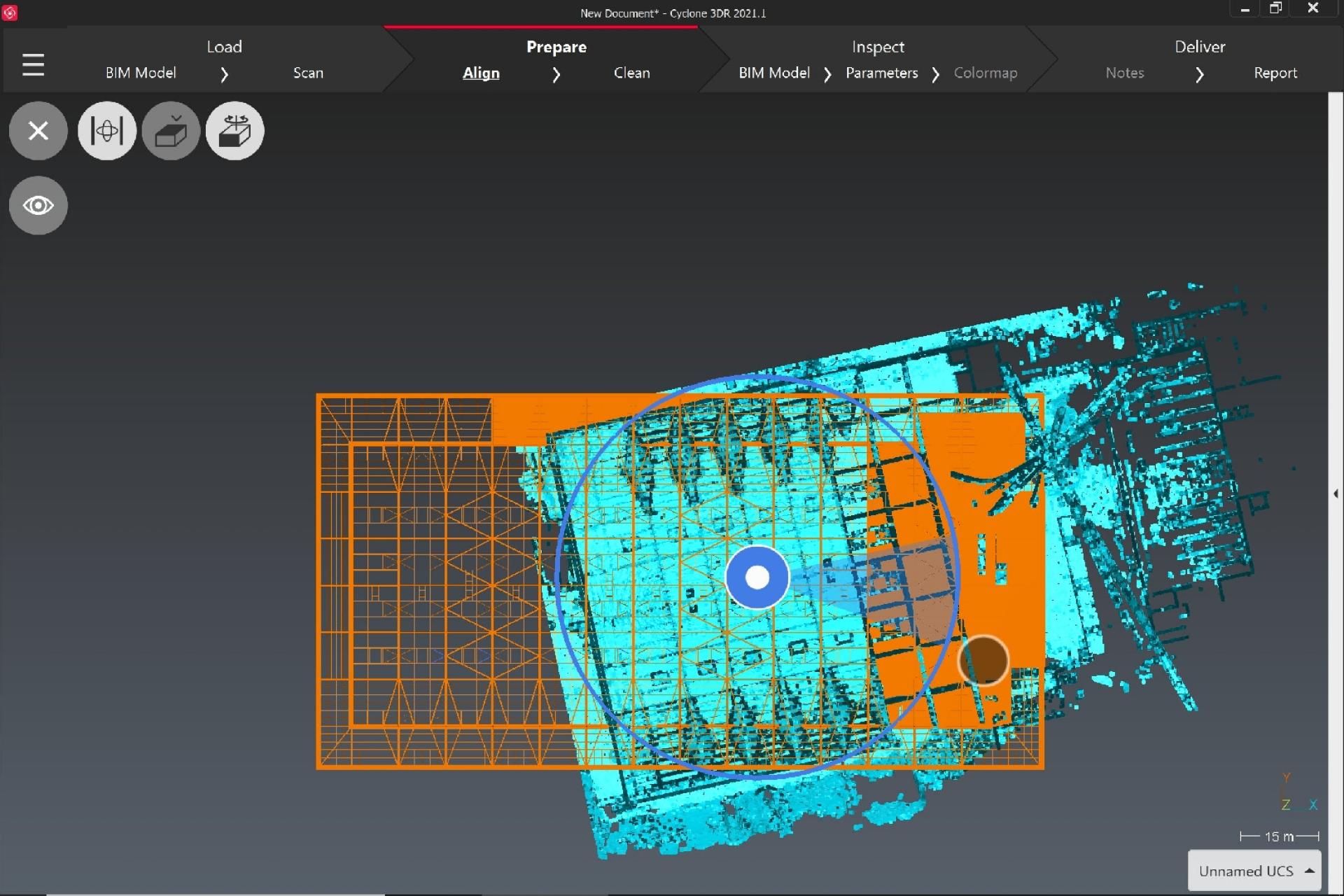Select the Deliver workflow heading

click(x=1200, y=47)
